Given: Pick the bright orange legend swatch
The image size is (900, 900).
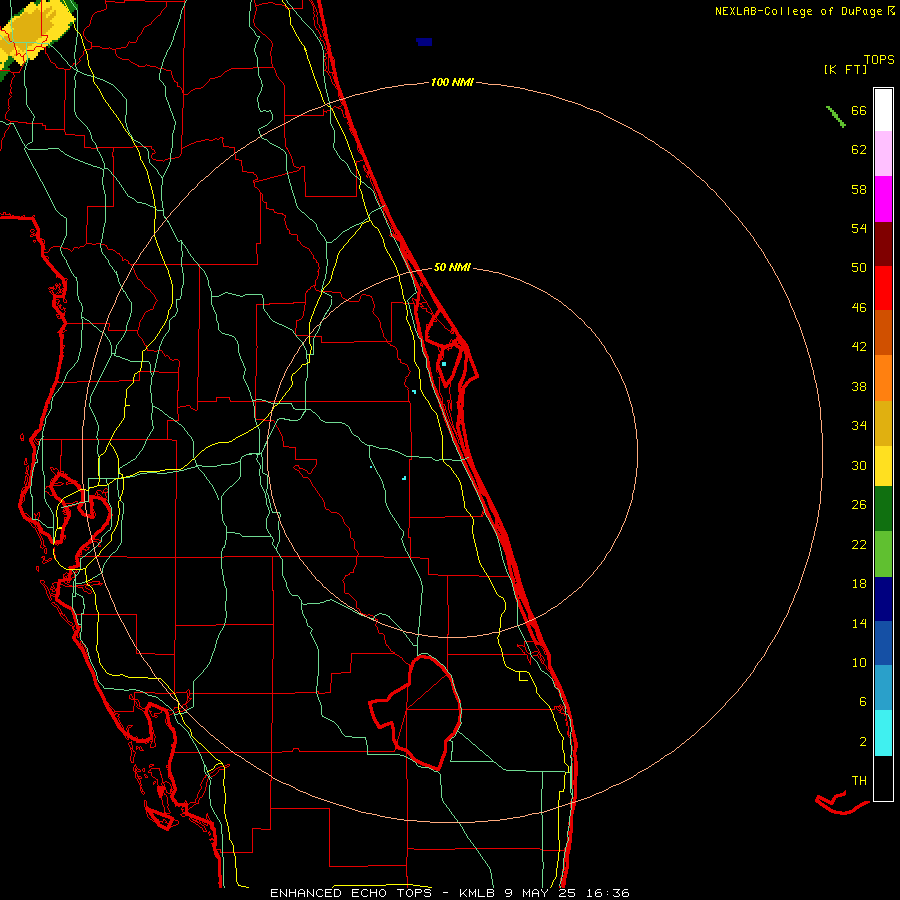Looking at the screenshot, I should click(x=883, y=378).
